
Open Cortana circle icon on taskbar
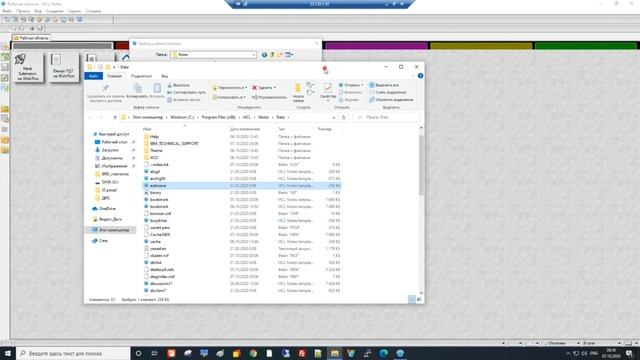click(x=138, y=353)
